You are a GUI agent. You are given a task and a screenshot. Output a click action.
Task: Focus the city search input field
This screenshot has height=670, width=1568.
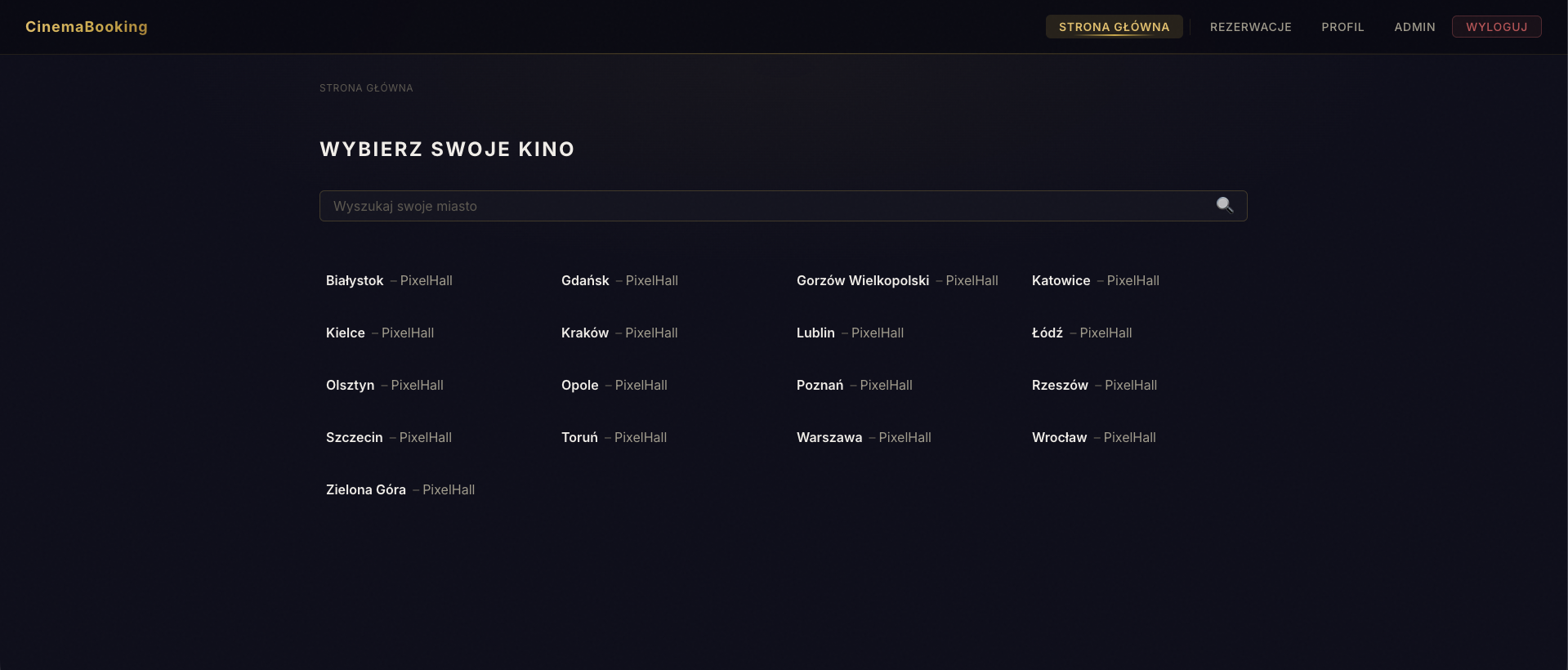pyautogui.click(x=768, y=206)
